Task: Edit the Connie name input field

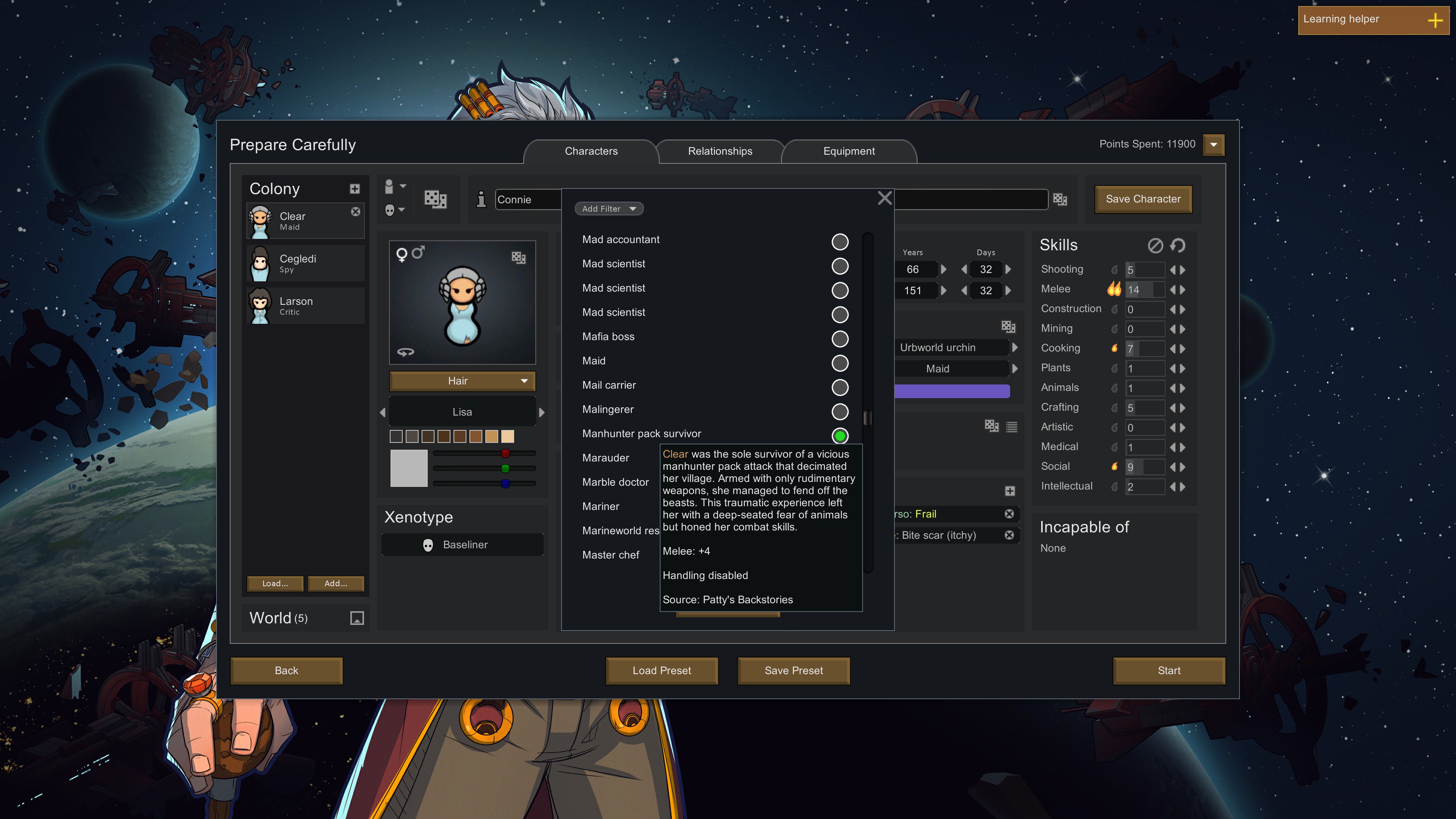Action: (529, 199)
